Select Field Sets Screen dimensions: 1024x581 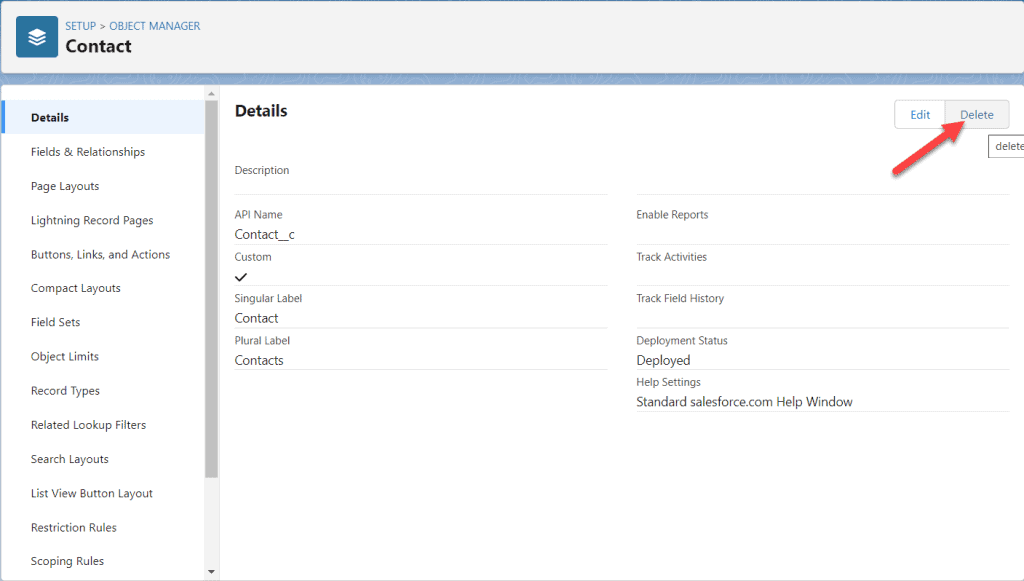coord(56,322)
